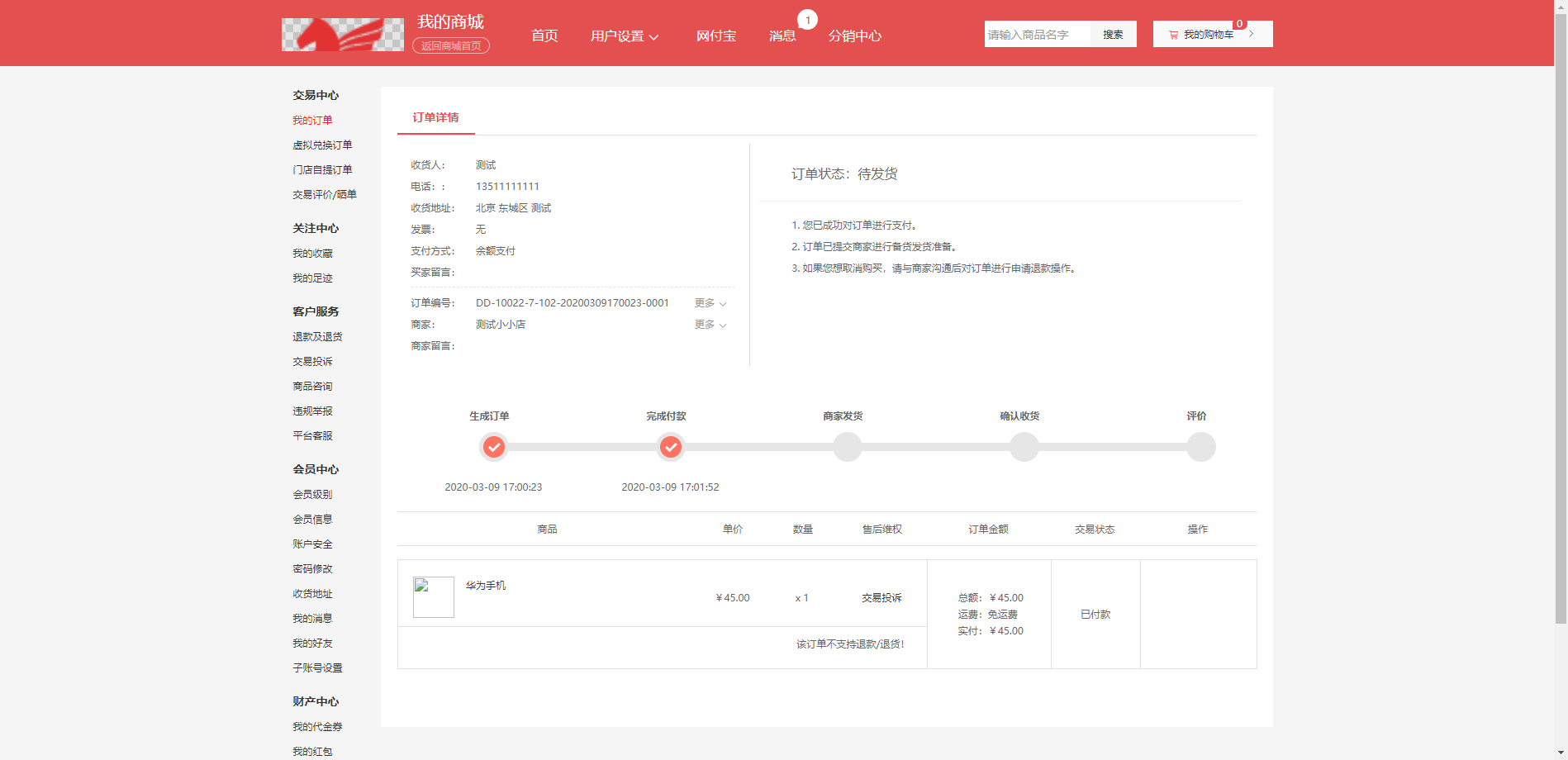Select the 订单详情 tab

436,117
